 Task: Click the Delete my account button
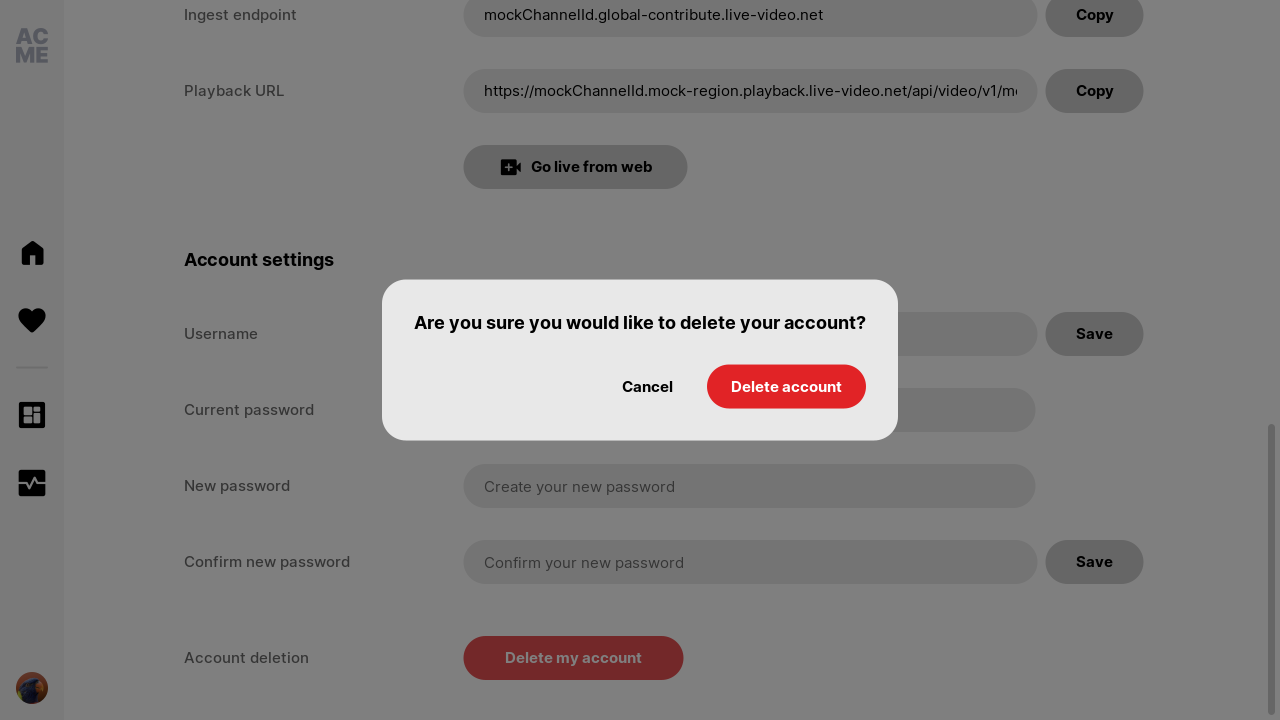[573, 658]
